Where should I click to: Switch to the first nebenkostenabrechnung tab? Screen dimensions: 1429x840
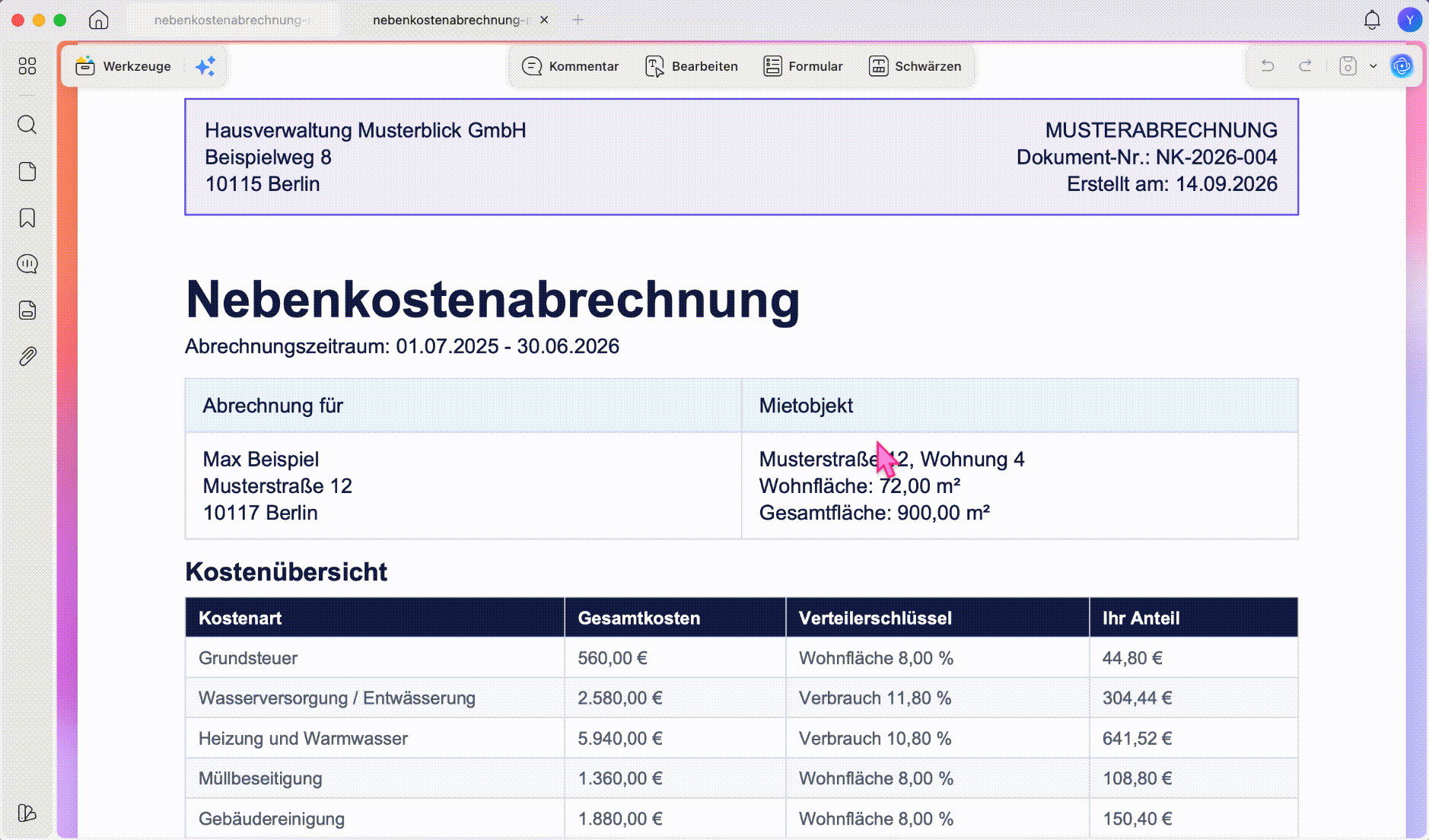[231, 20]
